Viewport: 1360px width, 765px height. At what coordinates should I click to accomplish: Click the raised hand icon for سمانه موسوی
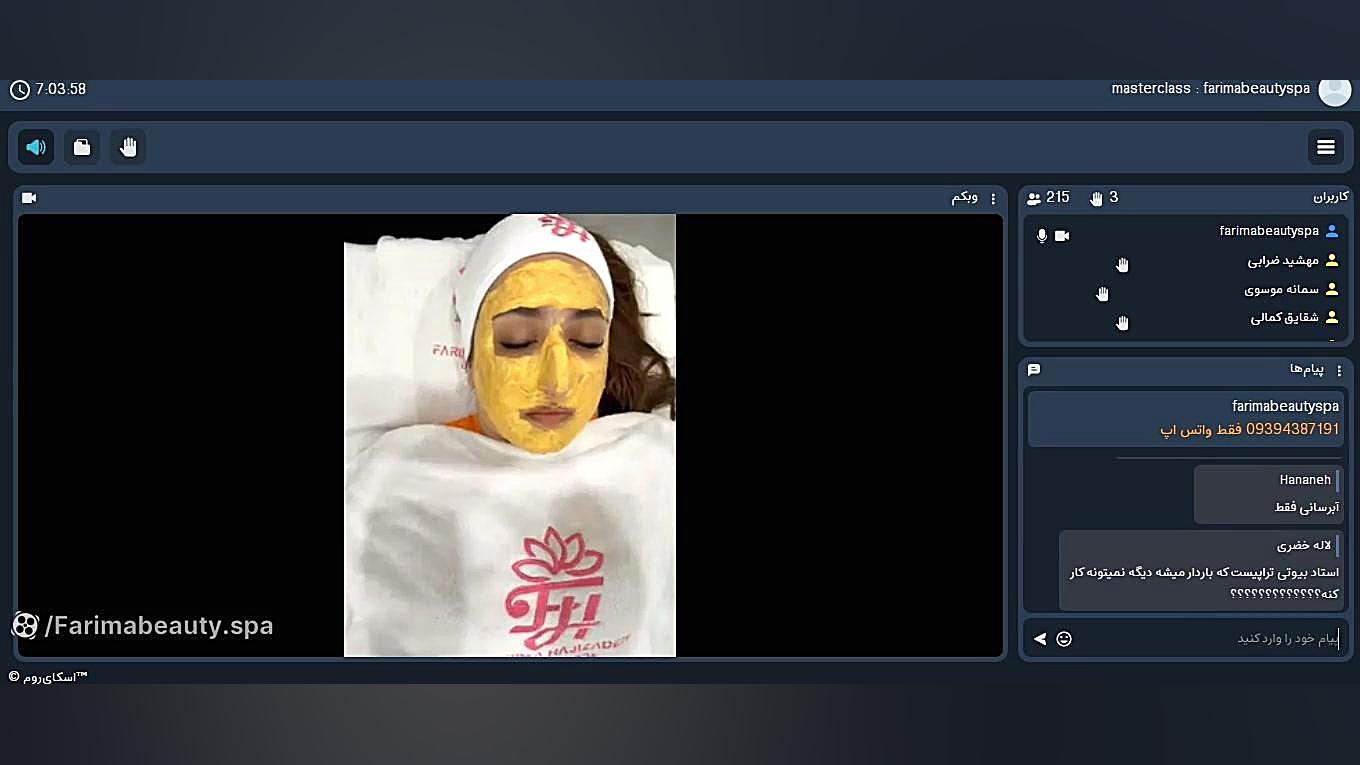tap(1103, 294)
